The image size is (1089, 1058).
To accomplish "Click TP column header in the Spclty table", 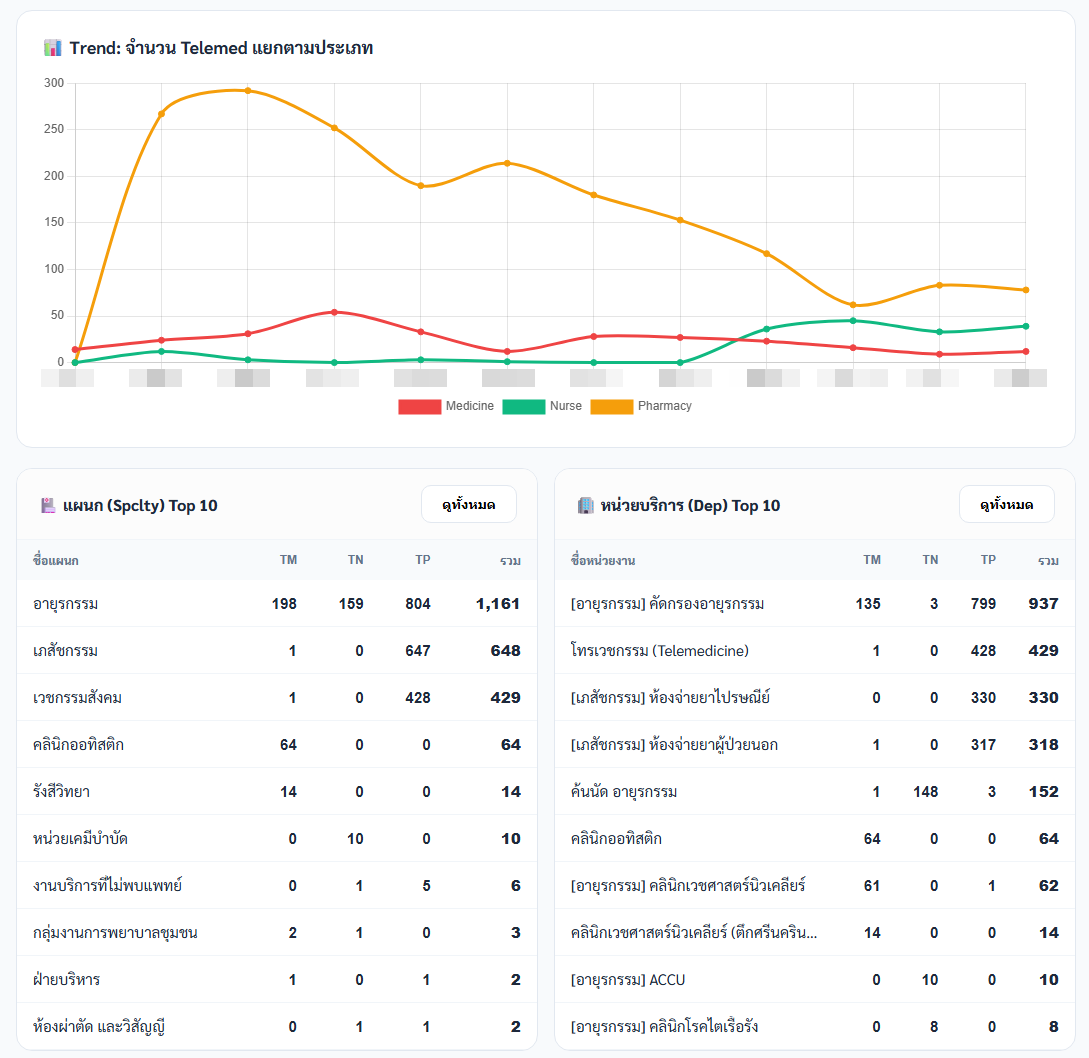I will (423, 560).
